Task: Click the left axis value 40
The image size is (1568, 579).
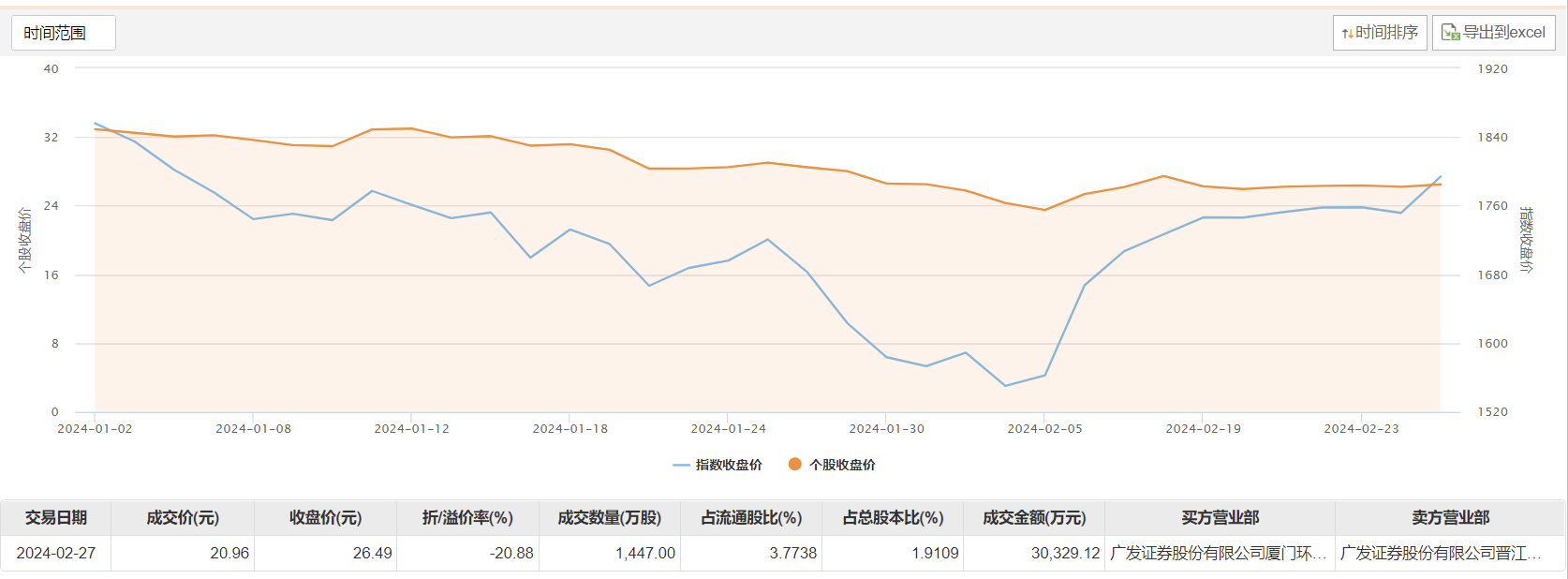Action: click(x=51, y=68)
